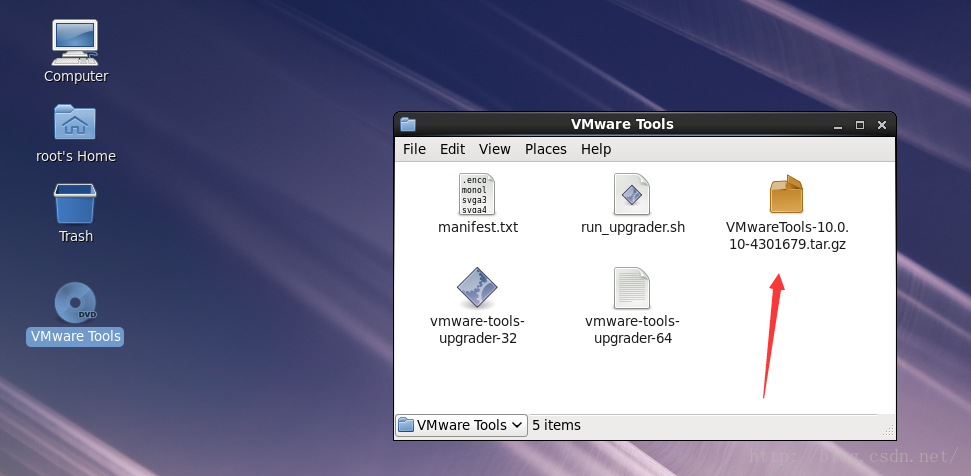
Task: Open the View menu
Action: tap(494, 149)
